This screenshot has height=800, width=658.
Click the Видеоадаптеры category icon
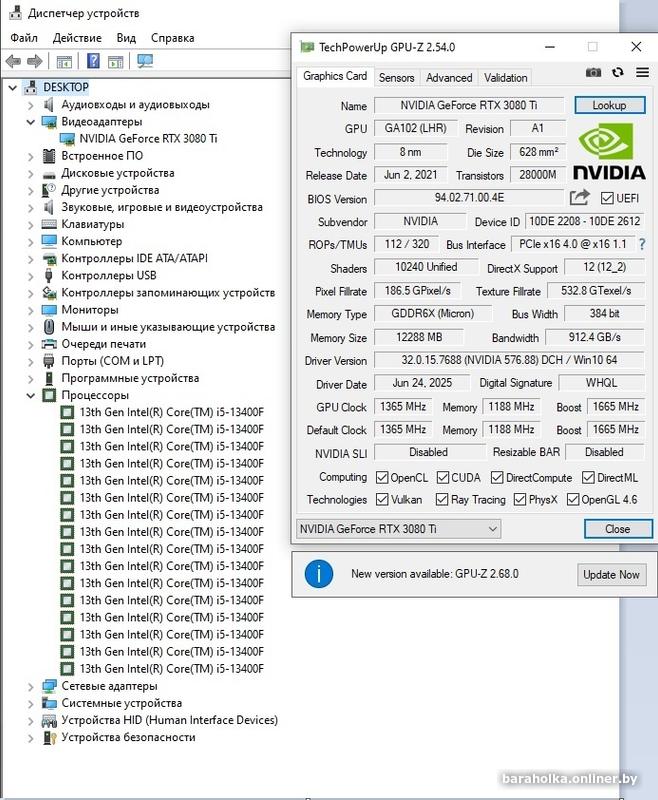(x=49, y=122)
